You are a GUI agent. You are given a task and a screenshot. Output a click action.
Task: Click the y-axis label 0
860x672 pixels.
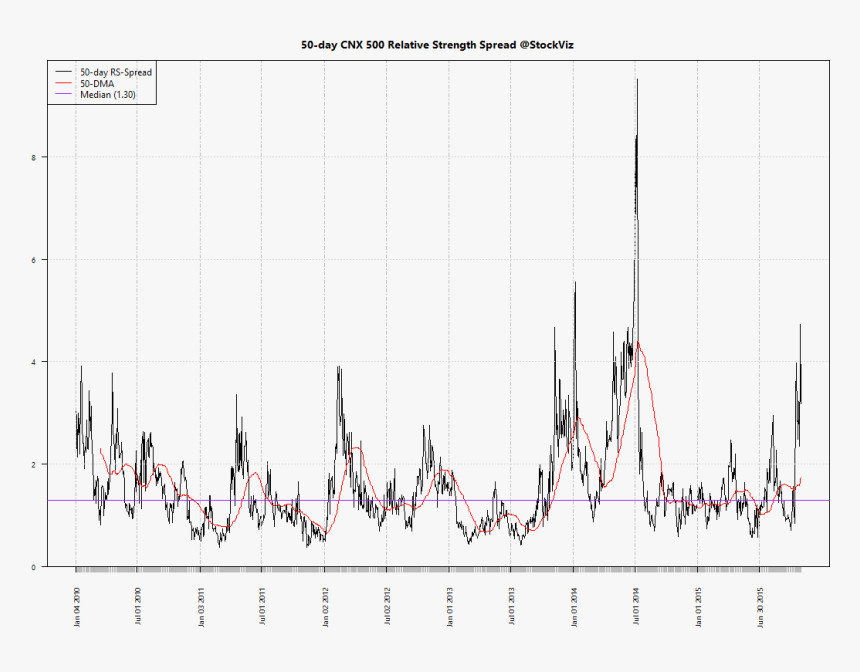[33, 567]
